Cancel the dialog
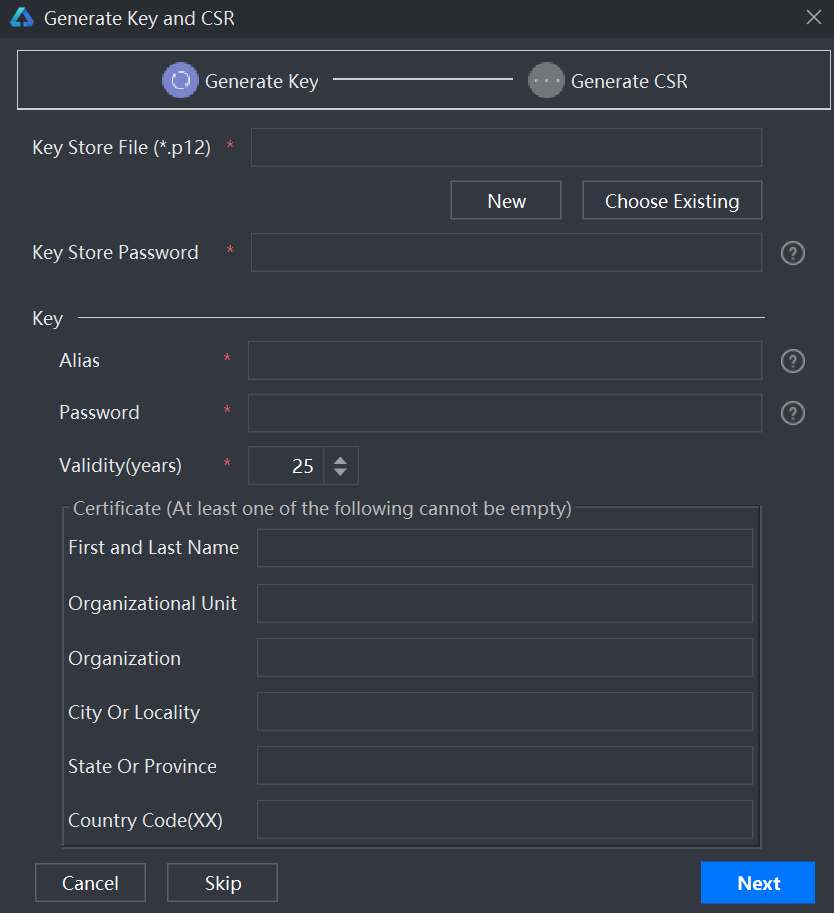The image size is (834, 913). (90, 883)
